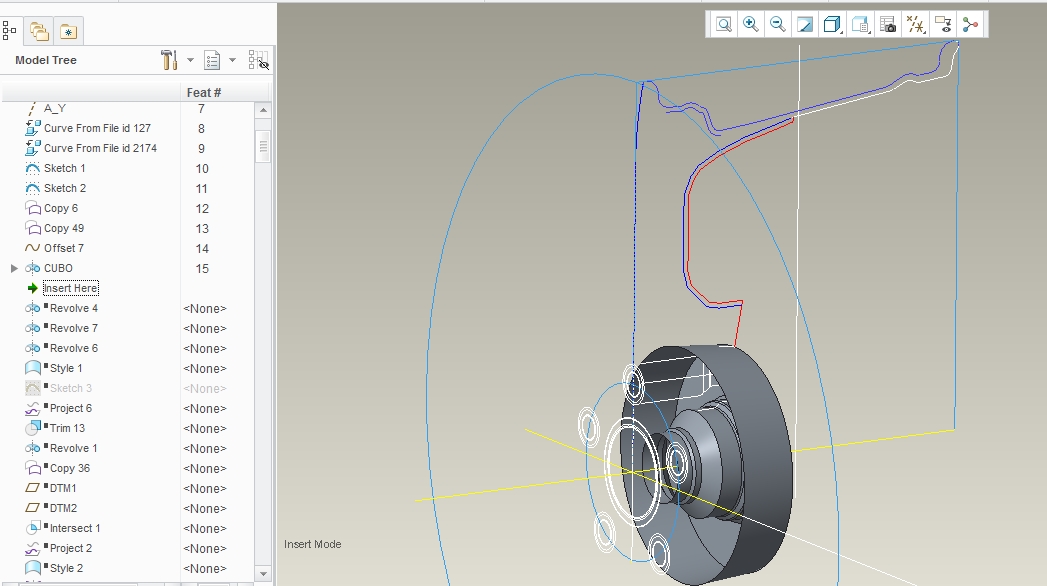Select Project 2 feature
The height and width of the screenshot is (586, 1047).
pos(71,549)
